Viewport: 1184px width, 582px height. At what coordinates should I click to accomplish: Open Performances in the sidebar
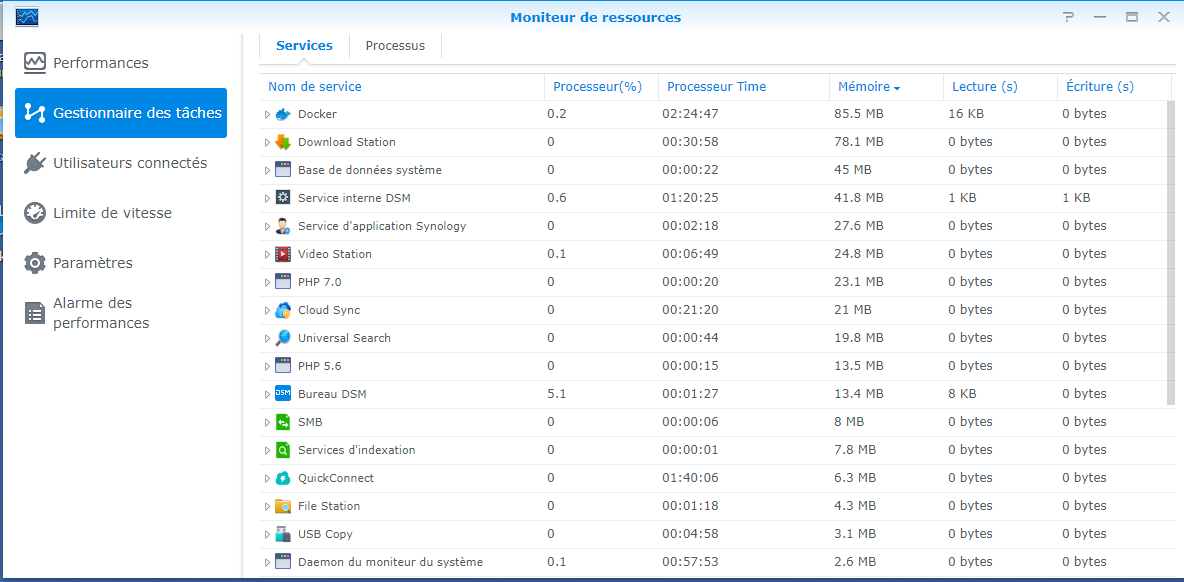point(100,63)
